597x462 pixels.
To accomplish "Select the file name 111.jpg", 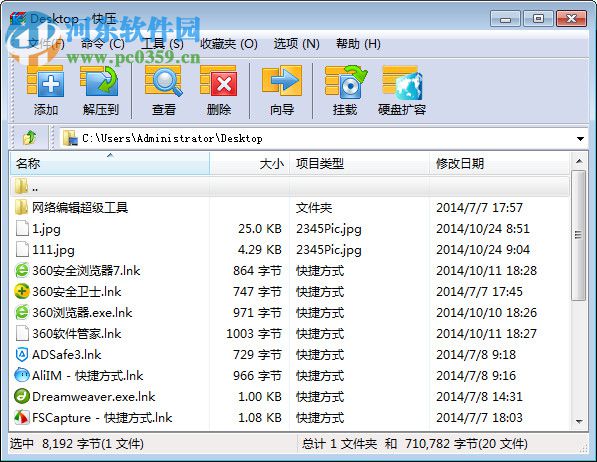I will pos(53,249).
